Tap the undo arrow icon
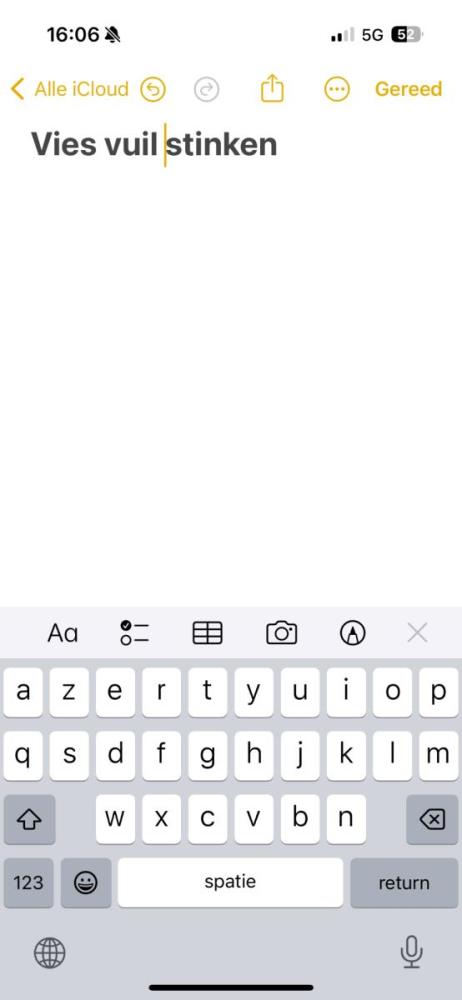Image resolution: width=462 pixels, height=1000 pixels. pyautogui.click(x=153, y=89)
